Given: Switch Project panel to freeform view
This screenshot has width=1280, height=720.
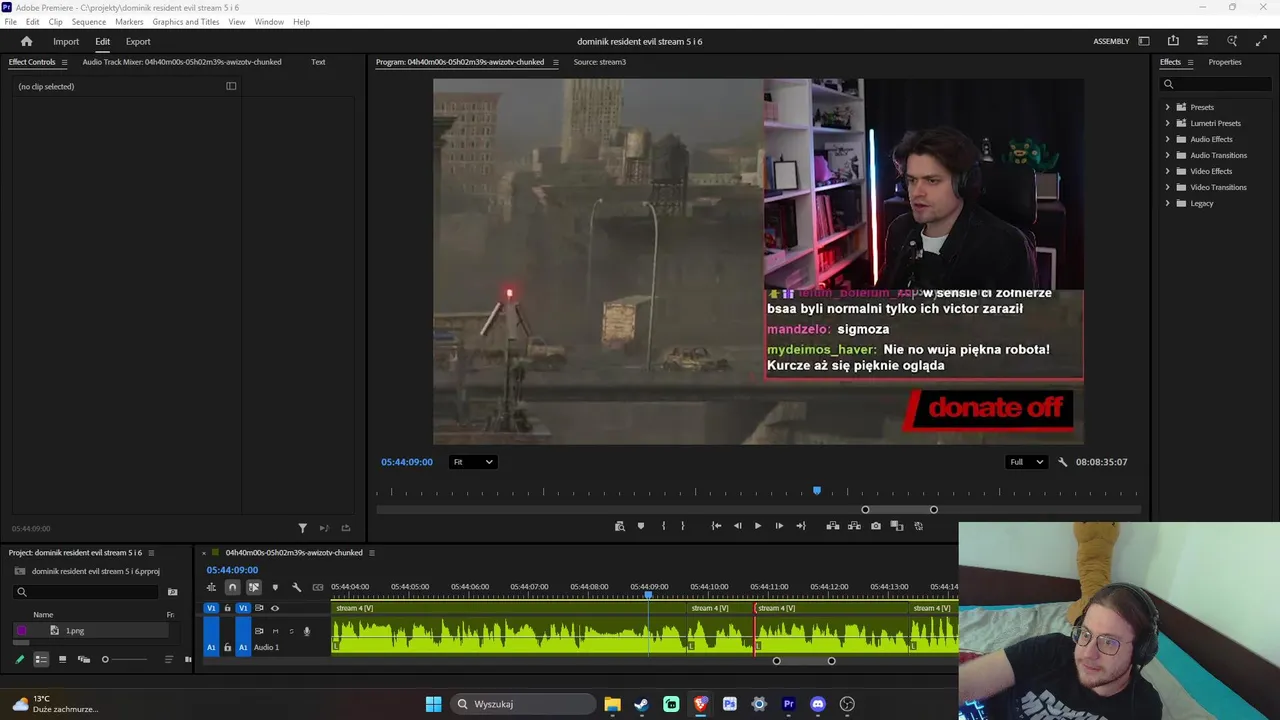Looking at the screenshot, I should coord(84,659).
